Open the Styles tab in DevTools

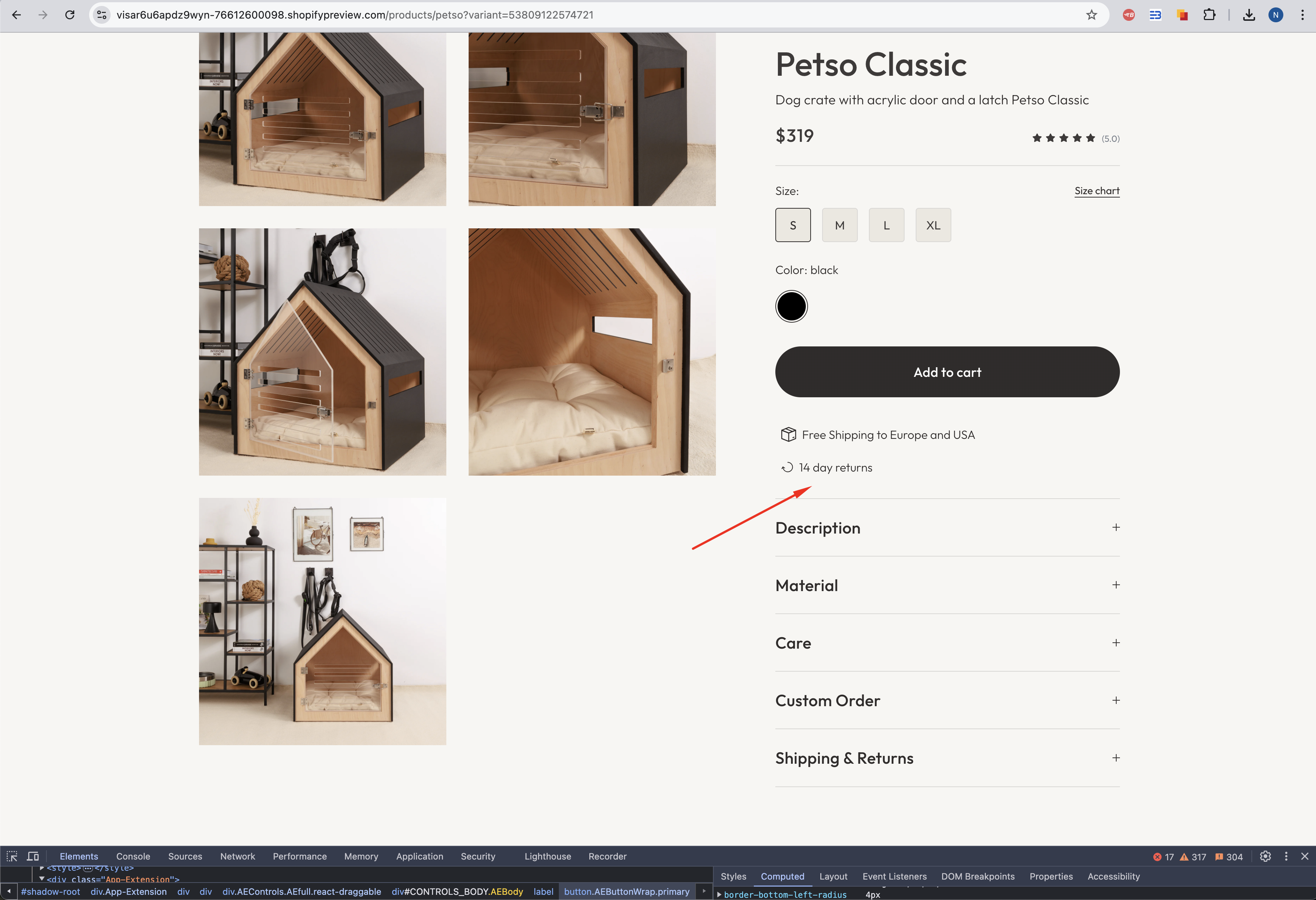point(733,876)
